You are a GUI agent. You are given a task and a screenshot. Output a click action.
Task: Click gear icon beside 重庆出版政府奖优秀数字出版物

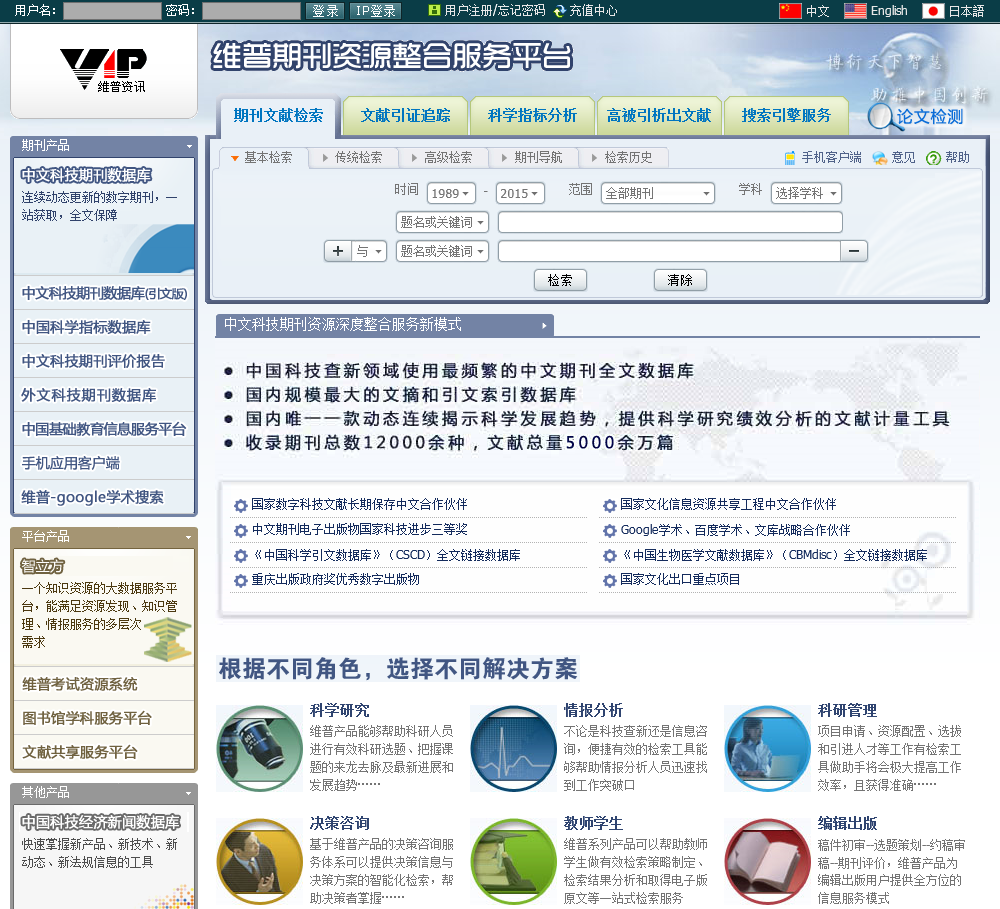pyautogui.click(x=240, y=580)
